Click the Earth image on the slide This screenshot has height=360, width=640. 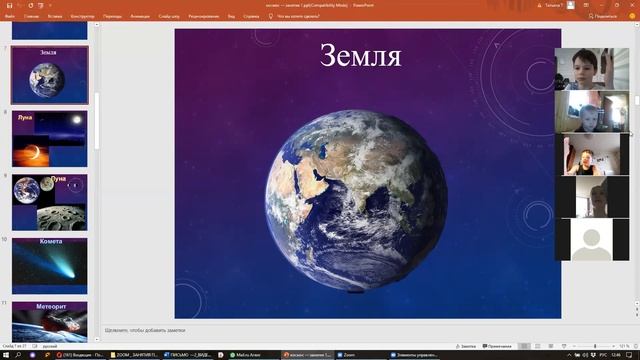356,201
